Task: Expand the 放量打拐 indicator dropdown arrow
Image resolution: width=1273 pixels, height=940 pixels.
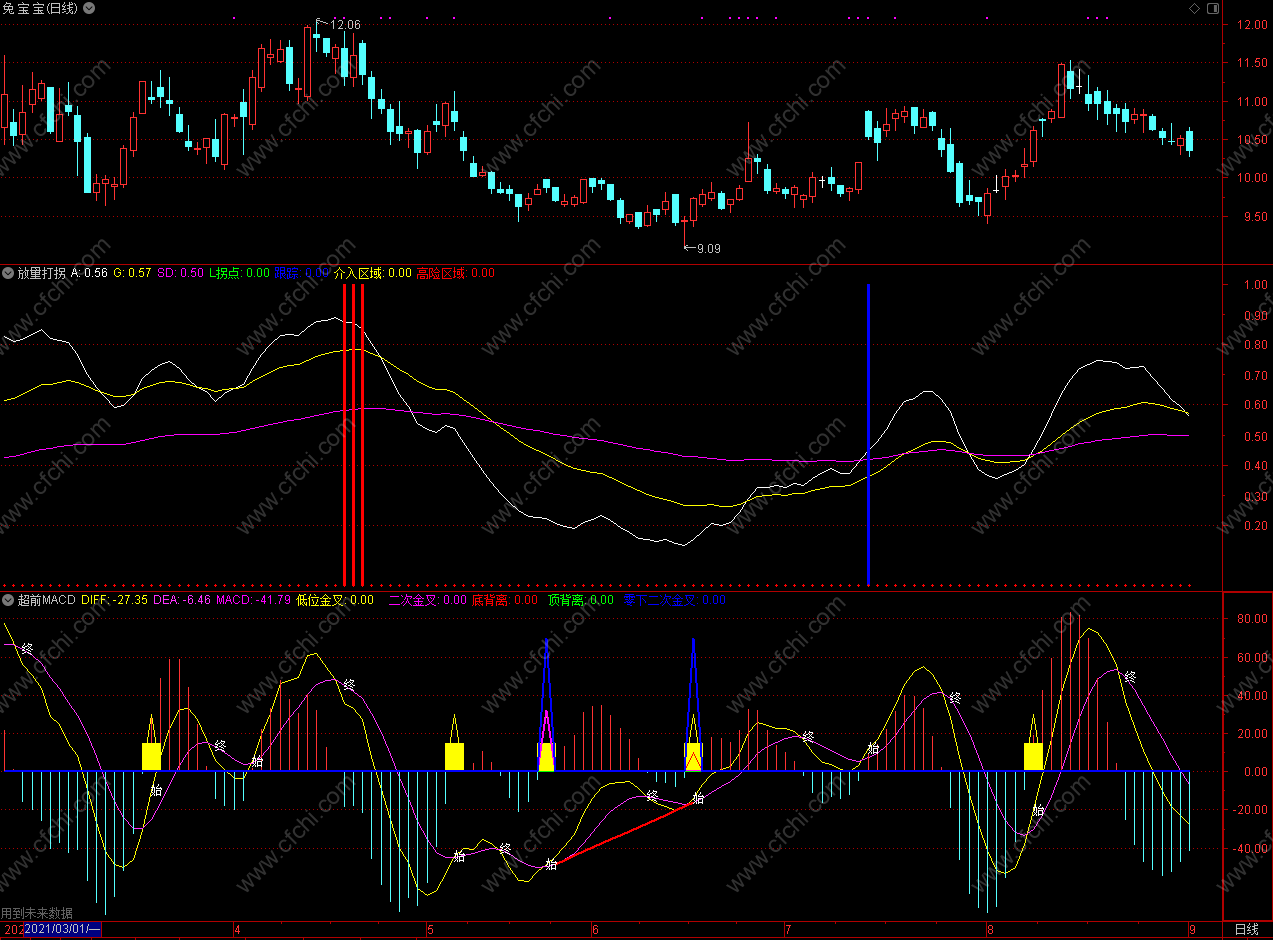Action: pos(8,273)
